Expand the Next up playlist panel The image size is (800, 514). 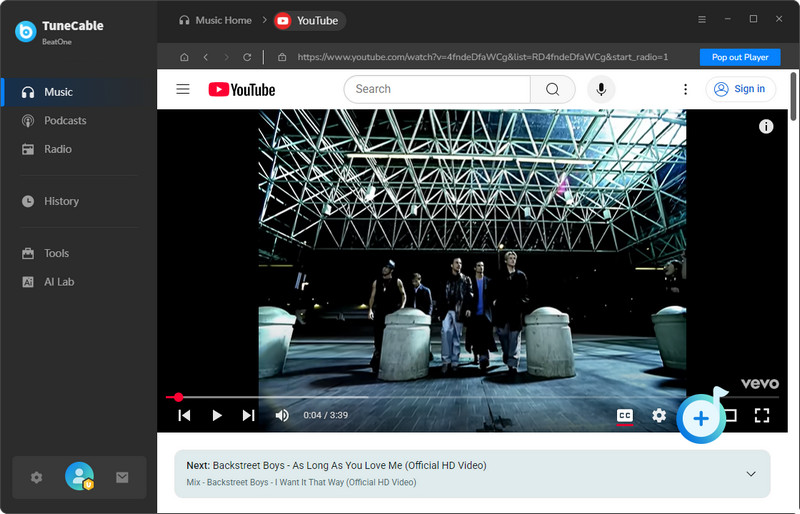[751, 474]
